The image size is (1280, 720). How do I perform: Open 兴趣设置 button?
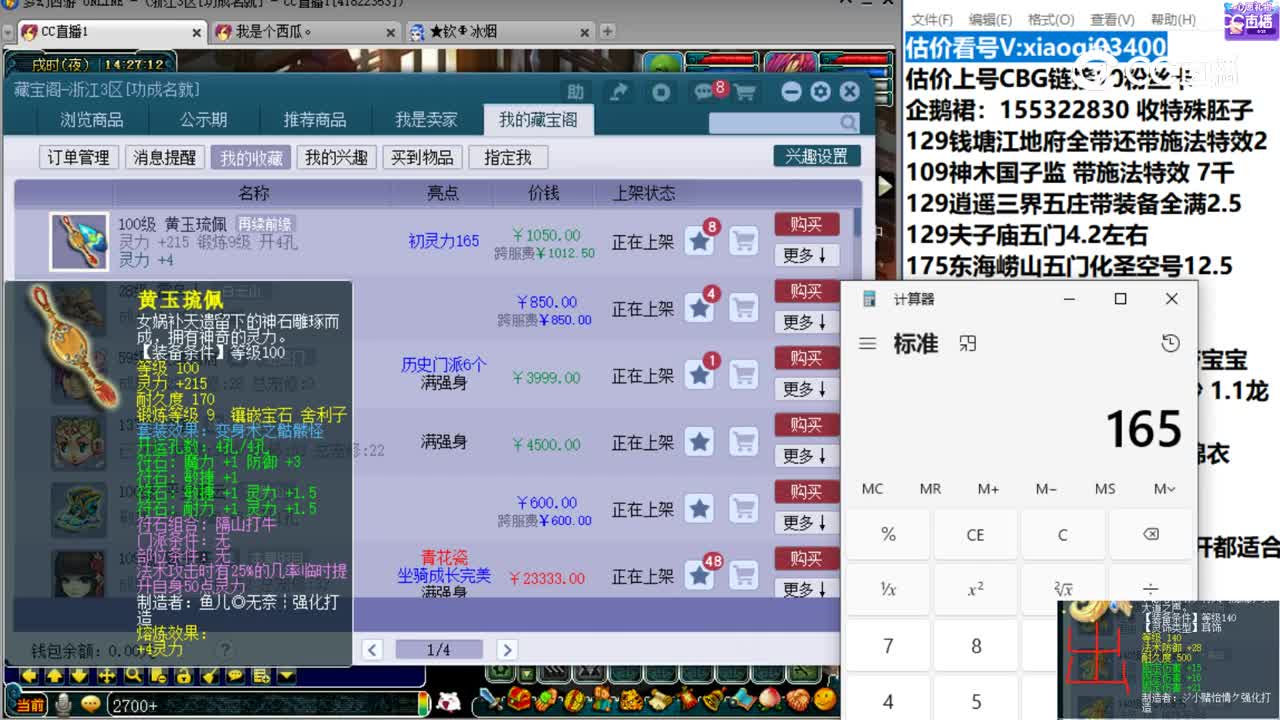[816, 157]
